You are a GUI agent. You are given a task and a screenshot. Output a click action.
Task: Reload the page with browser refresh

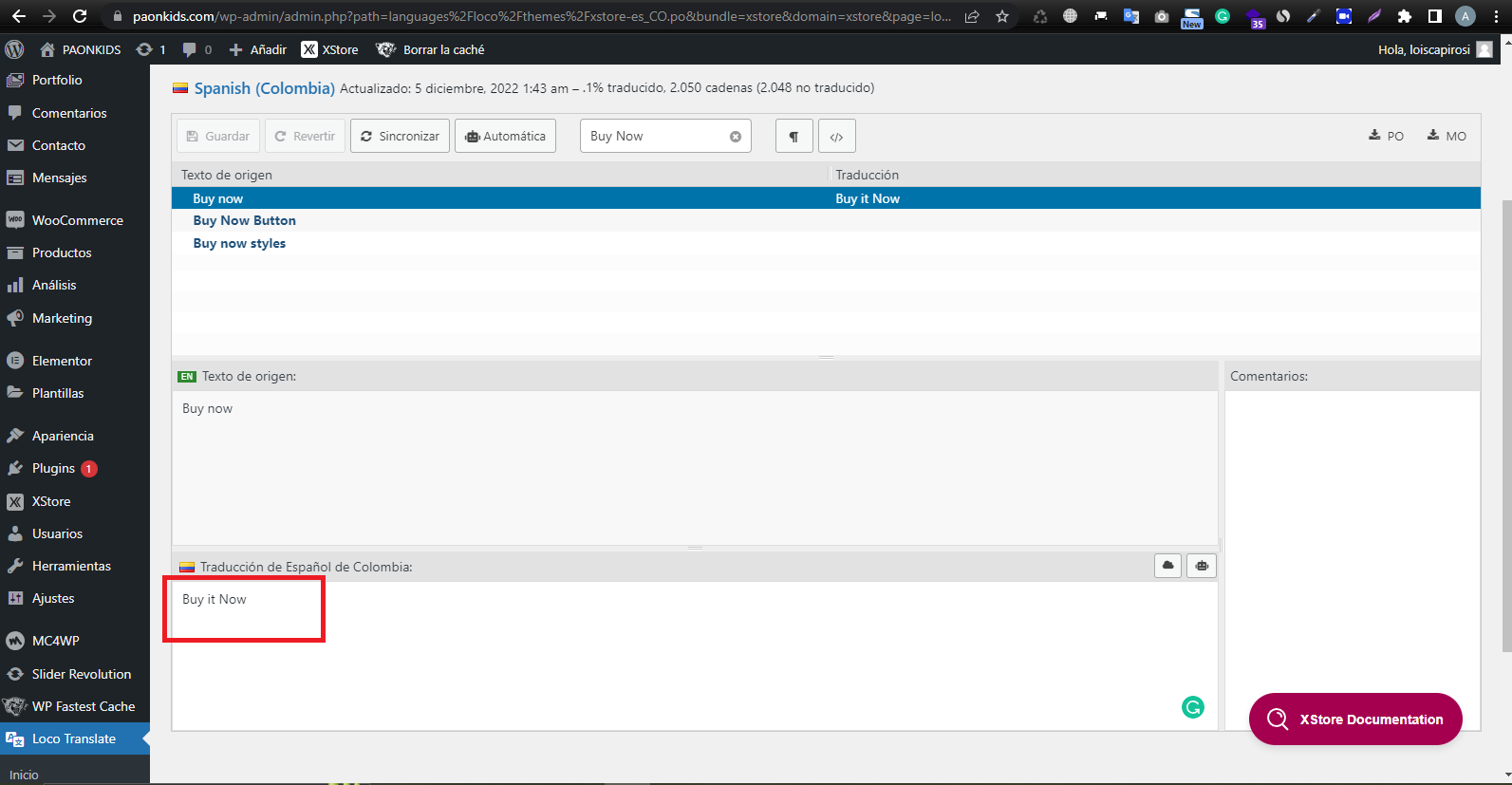[x=80, y=16]
